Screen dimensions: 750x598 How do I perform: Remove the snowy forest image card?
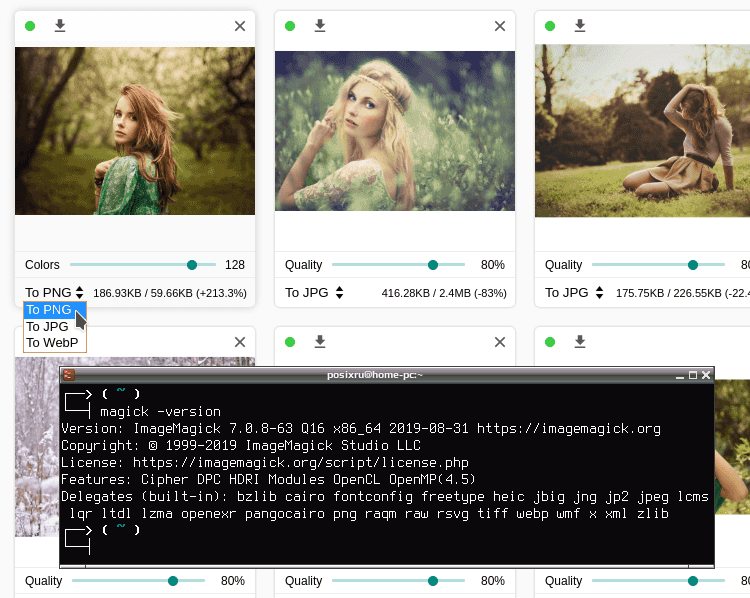[240, 342]
